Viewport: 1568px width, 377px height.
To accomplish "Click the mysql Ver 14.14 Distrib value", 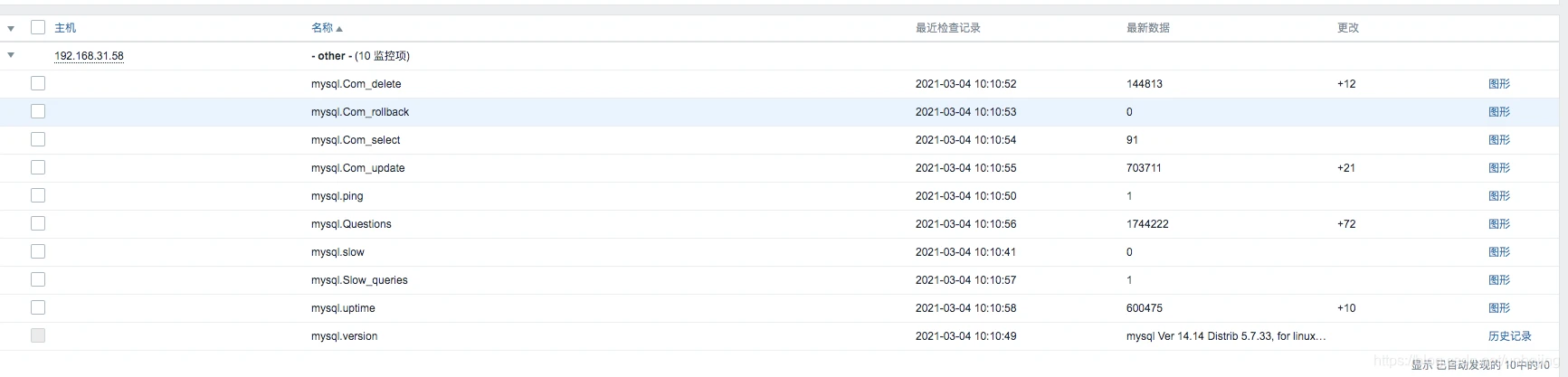I will pyautogui.click(x=1226, y=336).
